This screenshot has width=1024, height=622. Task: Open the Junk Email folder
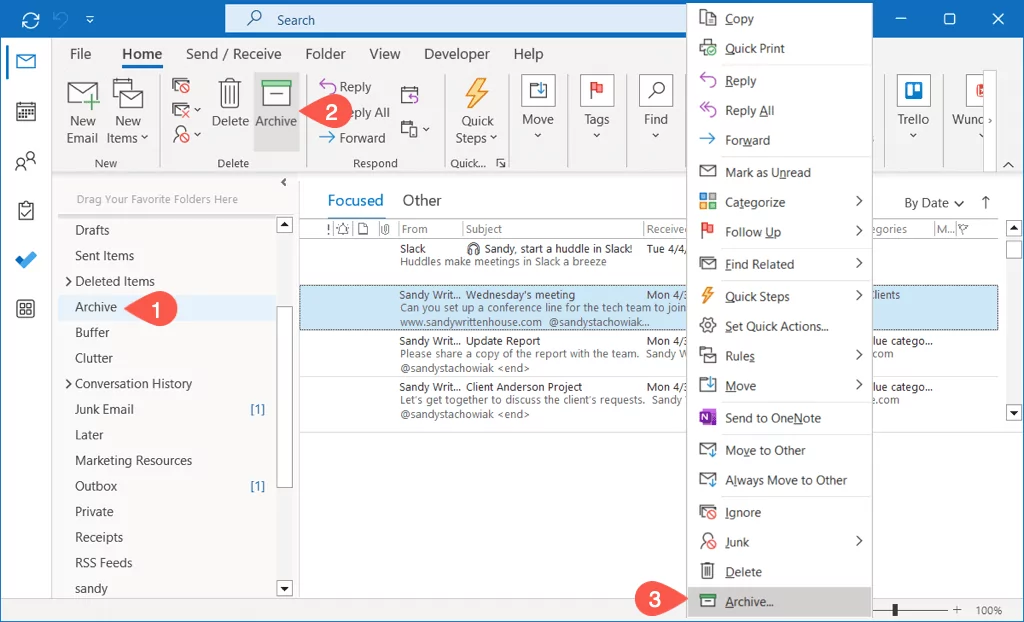104,409
